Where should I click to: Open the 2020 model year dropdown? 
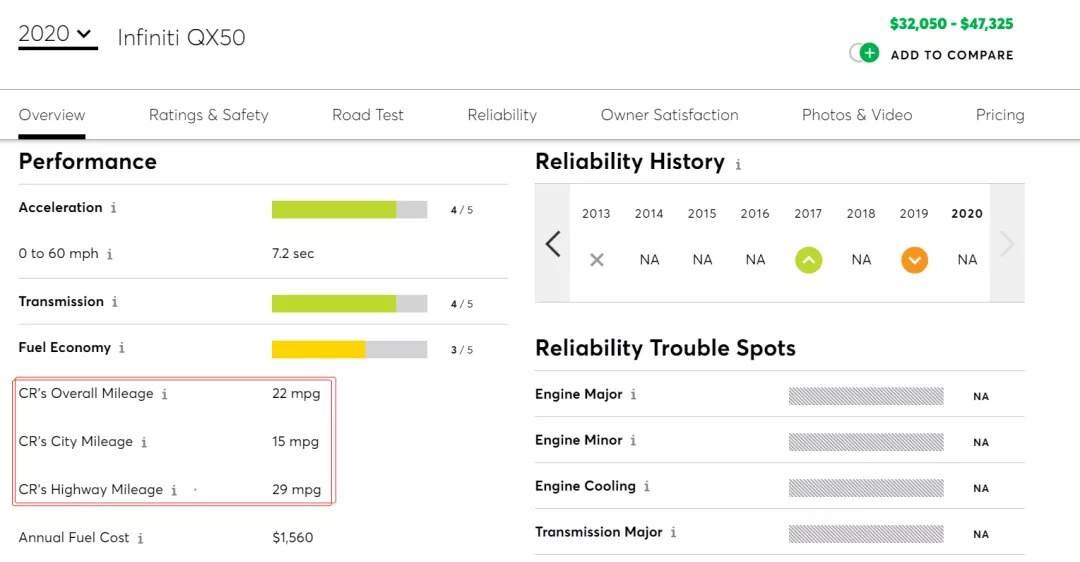tap(57, 35)
